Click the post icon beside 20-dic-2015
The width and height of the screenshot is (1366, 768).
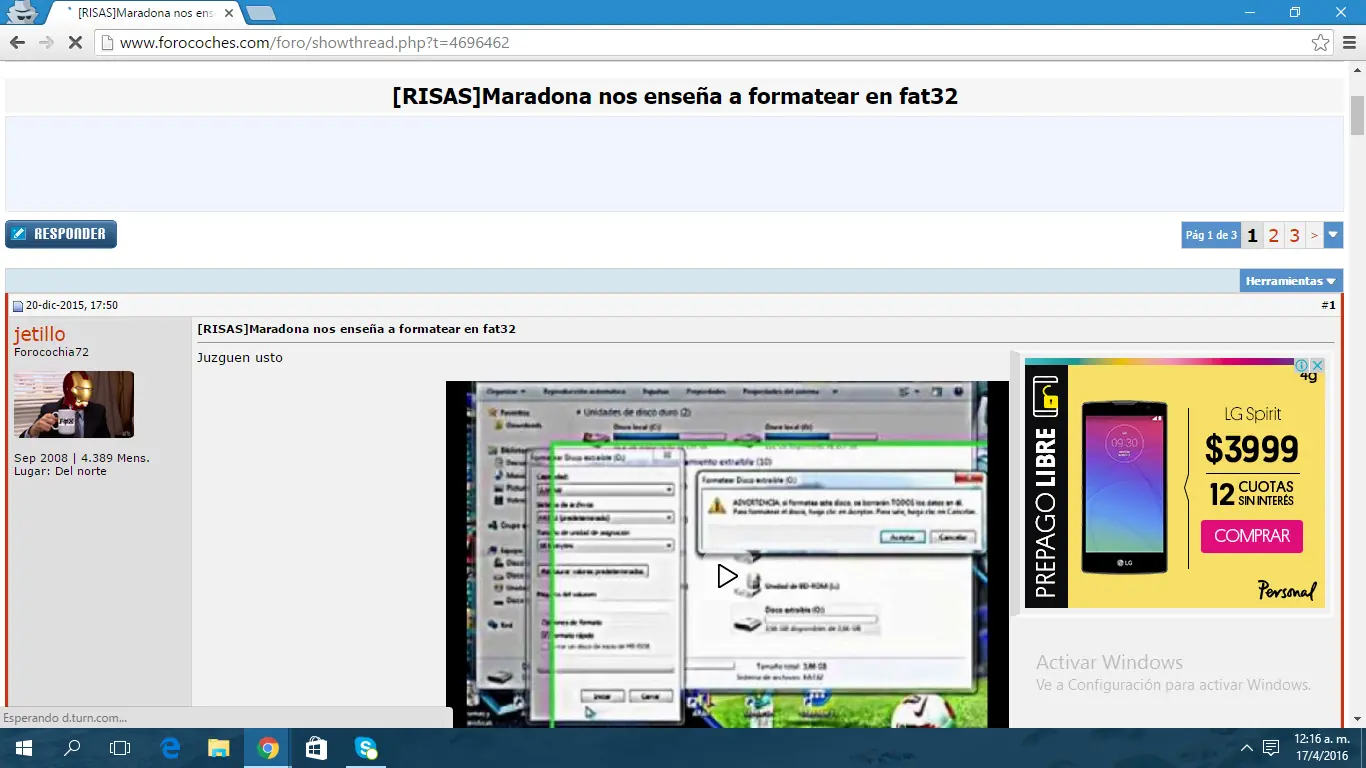click(x=18, y=306)
